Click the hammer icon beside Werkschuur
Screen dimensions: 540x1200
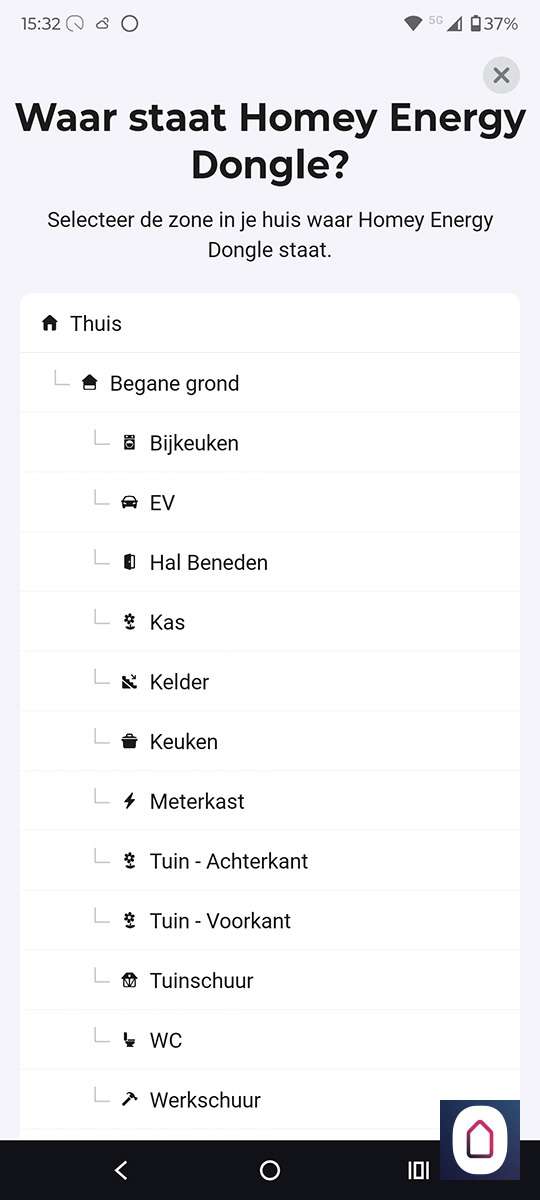click(x=129, y=1100)
